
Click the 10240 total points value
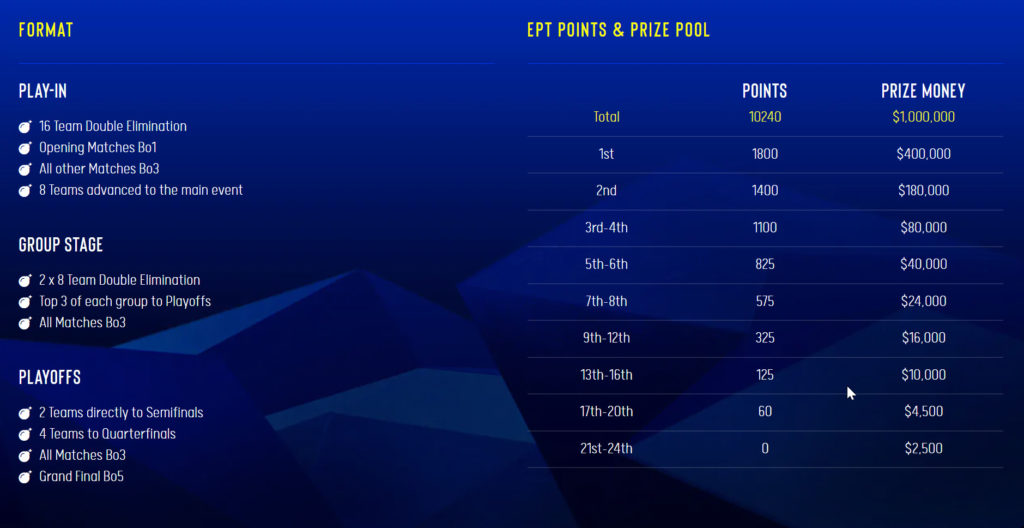765,117
